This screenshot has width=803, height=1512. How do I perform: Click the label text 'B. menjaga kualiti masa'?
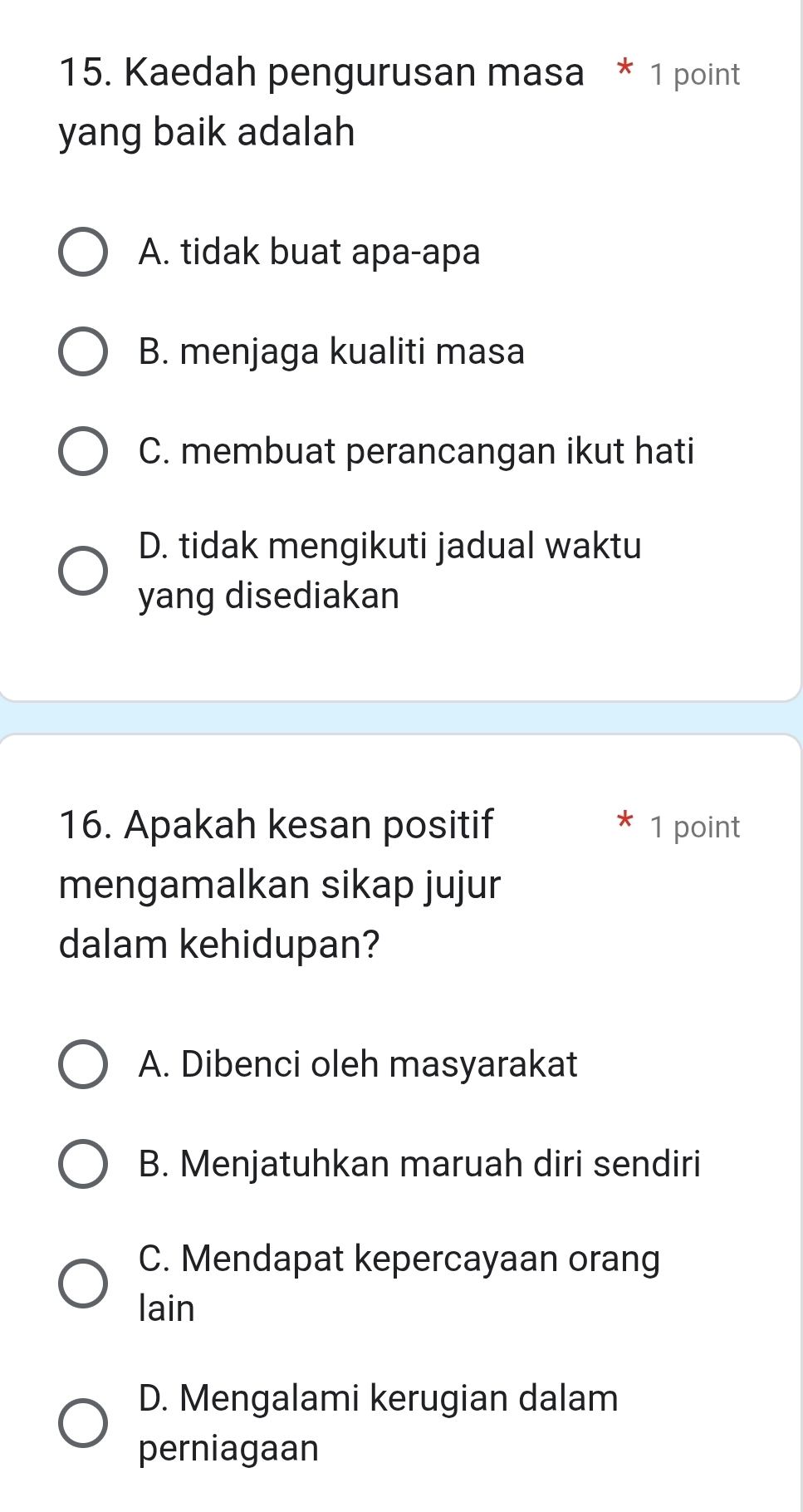click(332, 351)
